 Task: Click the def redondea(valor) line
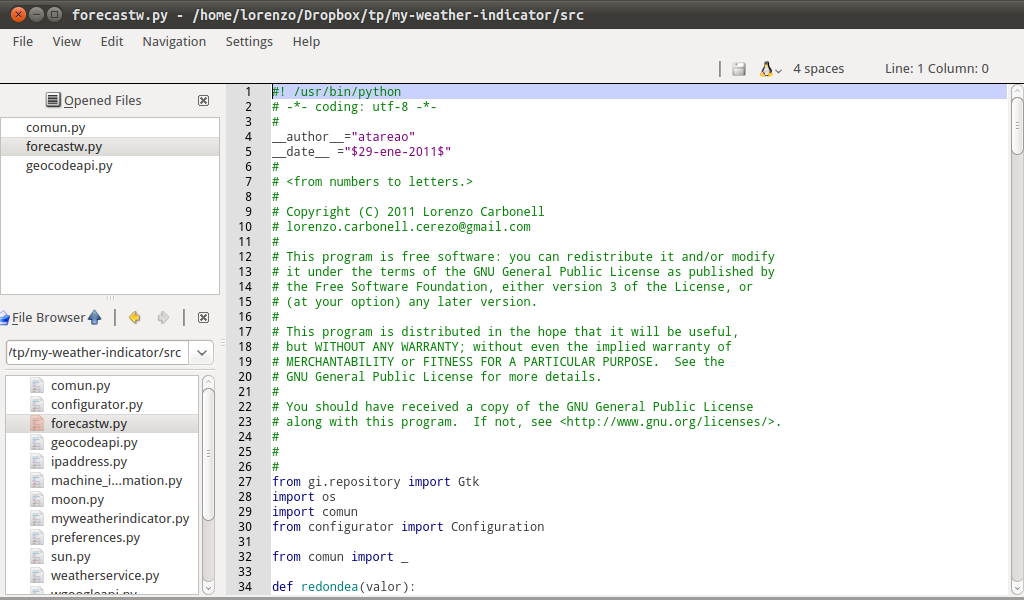click(344, 587)
